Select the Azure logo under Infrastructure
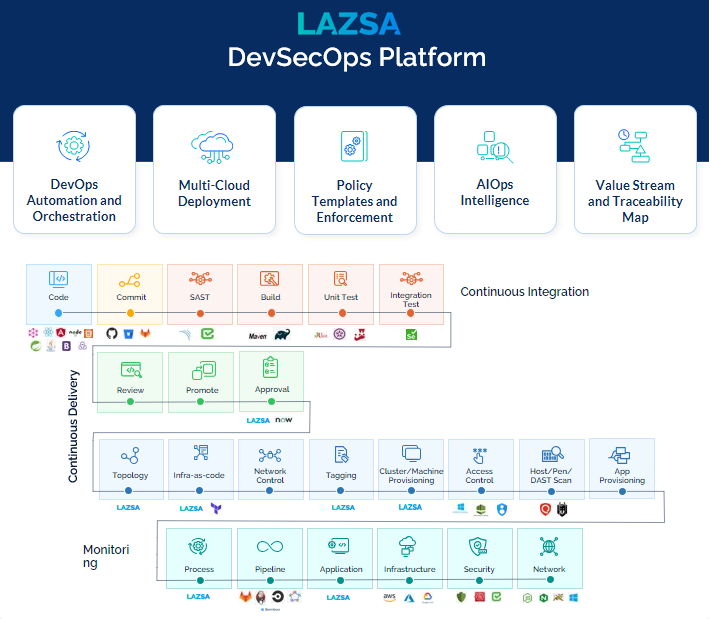This screenshot has height=619, width=709. [409, 598]
